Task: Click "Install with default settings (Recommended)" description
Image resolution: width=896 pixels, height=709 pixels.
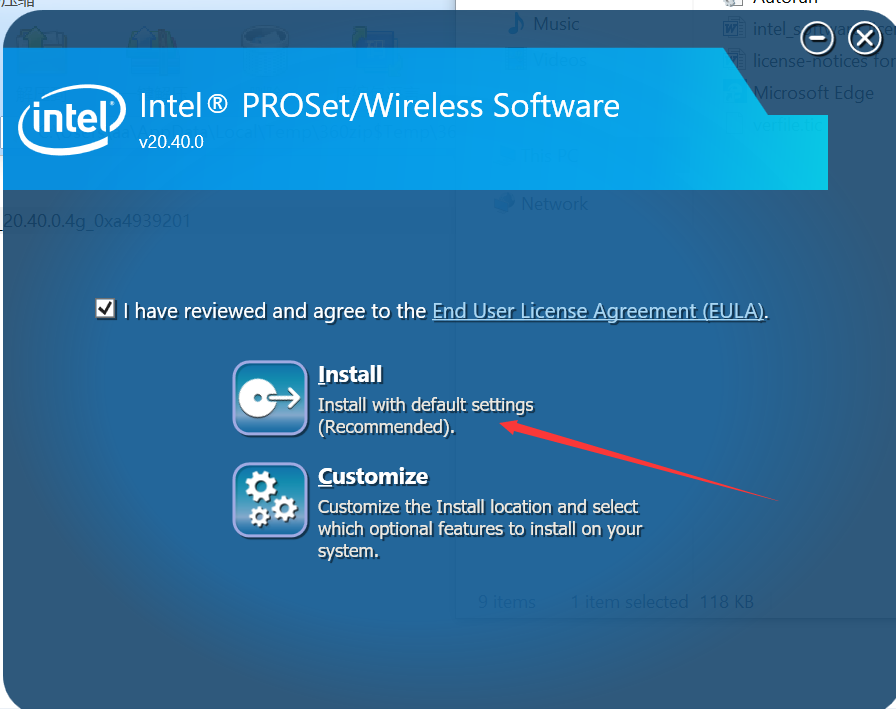Action: coord(425,416)
